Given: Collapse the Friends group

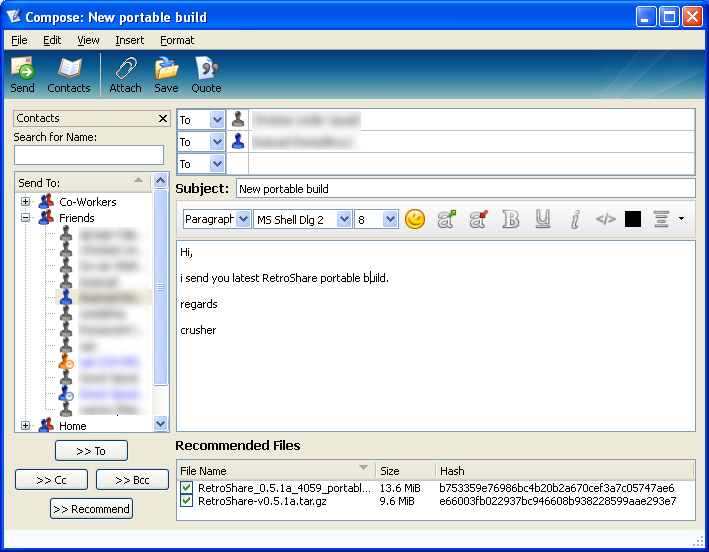Looking at the screenshot, I should [25, 218].
